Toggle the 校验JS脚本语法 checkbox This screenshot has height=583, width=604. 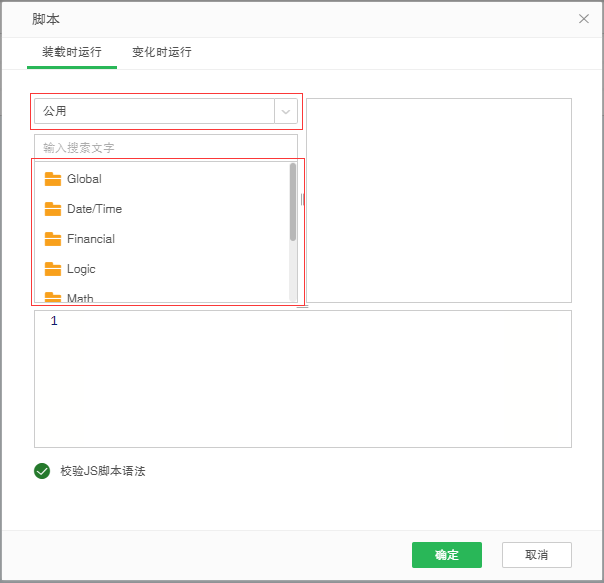point(42,471)
